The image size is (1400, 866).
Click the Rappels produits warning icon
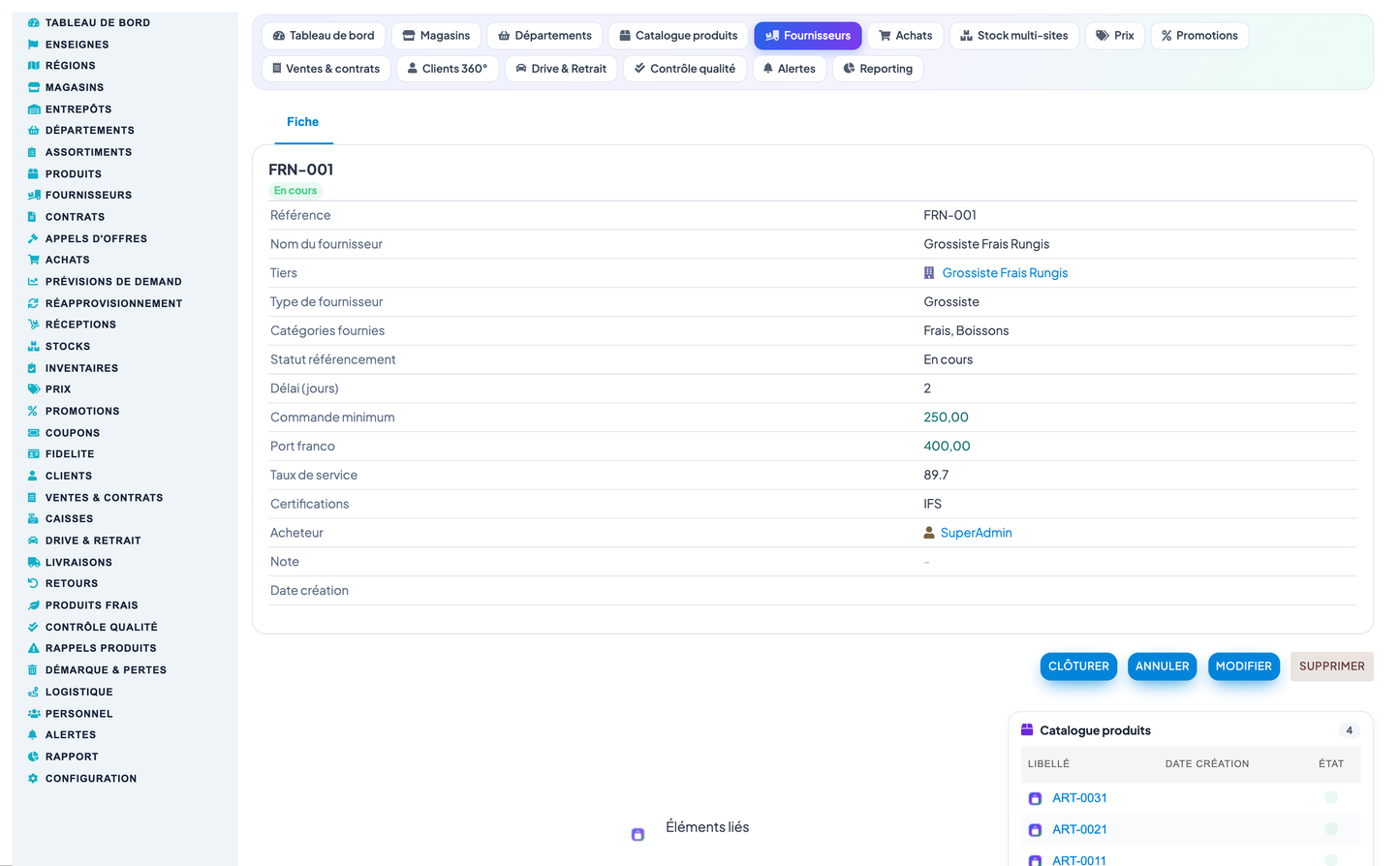34,648
